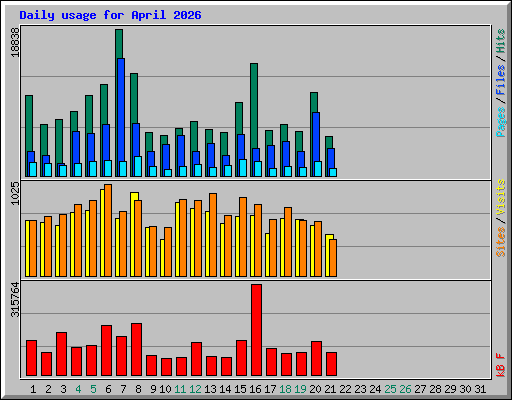Click the yellow visits bar for day 21
512x400 pixels.
(x=327, y=255)
